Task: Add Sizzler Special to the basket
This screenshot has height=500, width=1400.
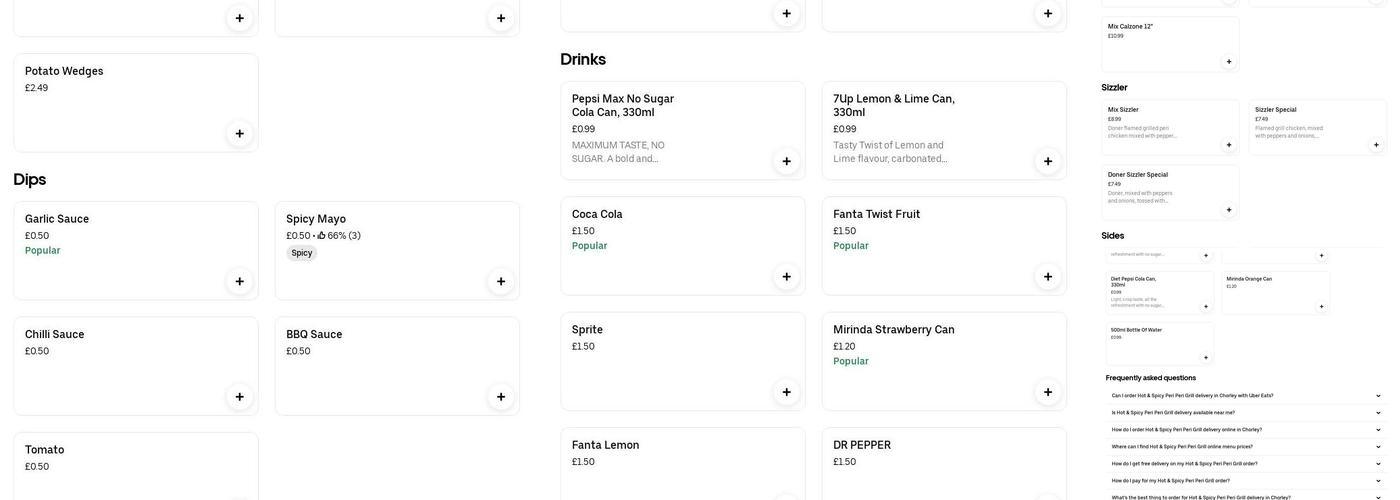Action: (x=1376, y=145)
